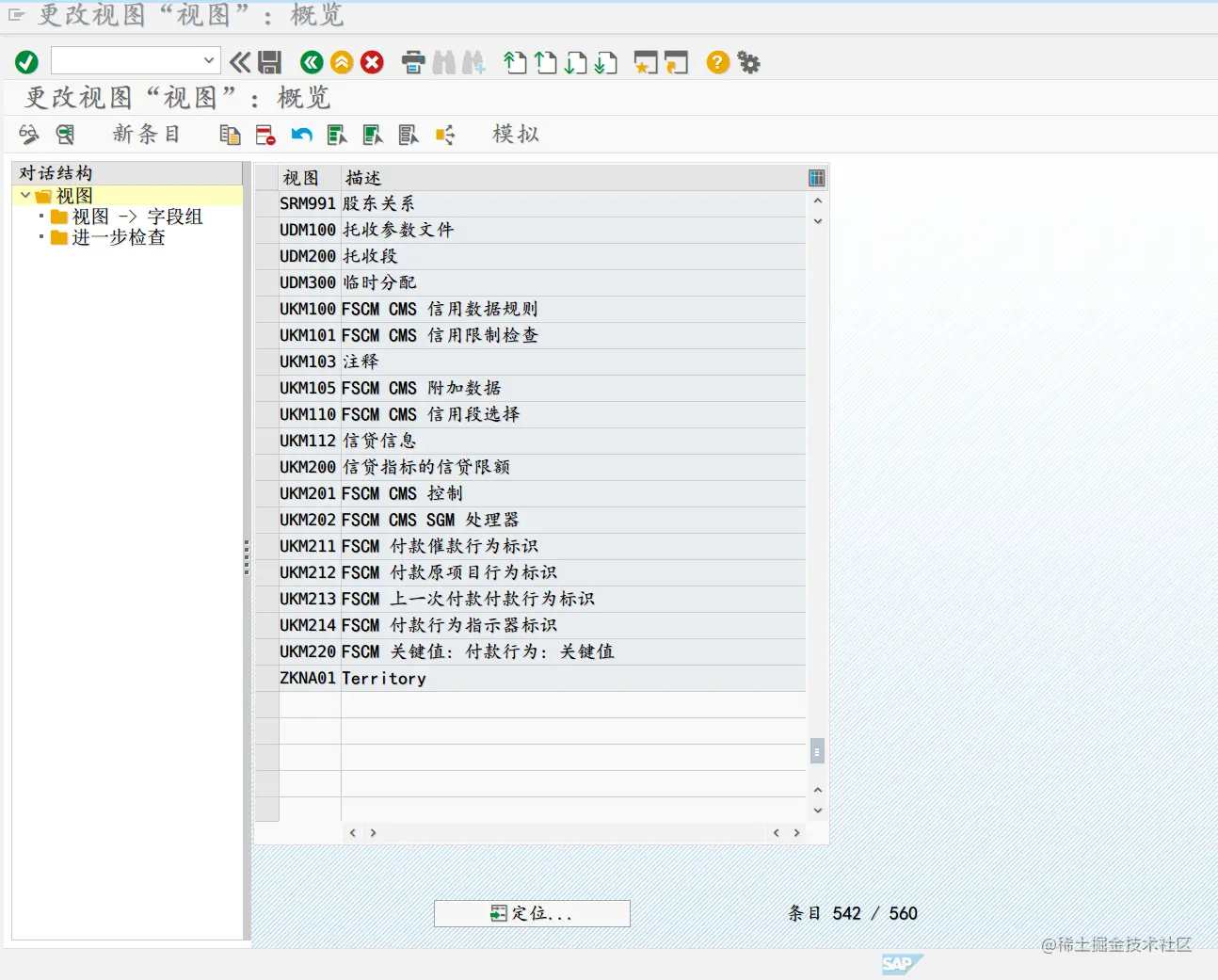Click the Last Page icon

tap(606, 62)
